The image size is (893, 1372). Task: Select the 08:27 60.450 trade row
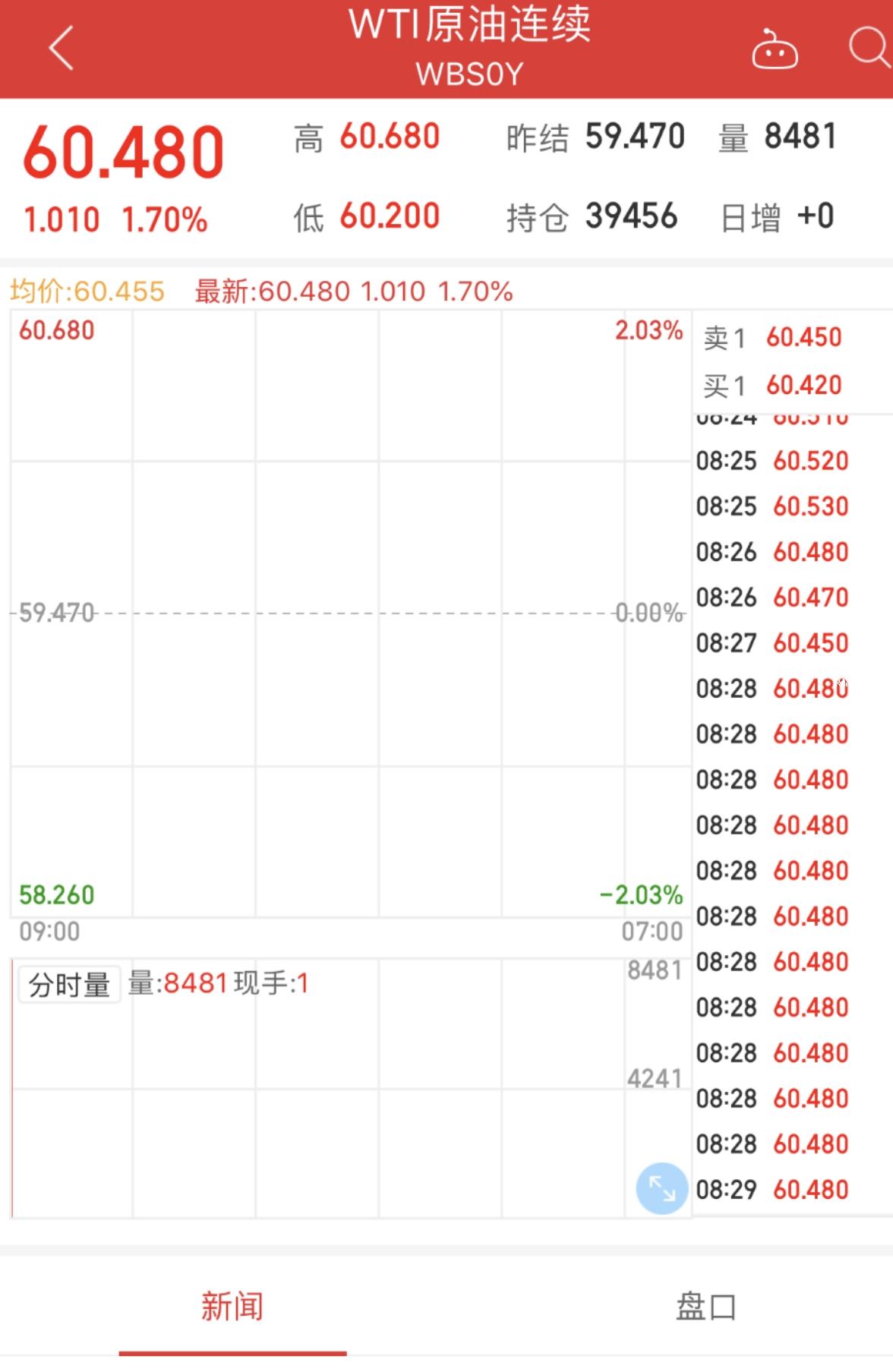(x=772, y=643)
